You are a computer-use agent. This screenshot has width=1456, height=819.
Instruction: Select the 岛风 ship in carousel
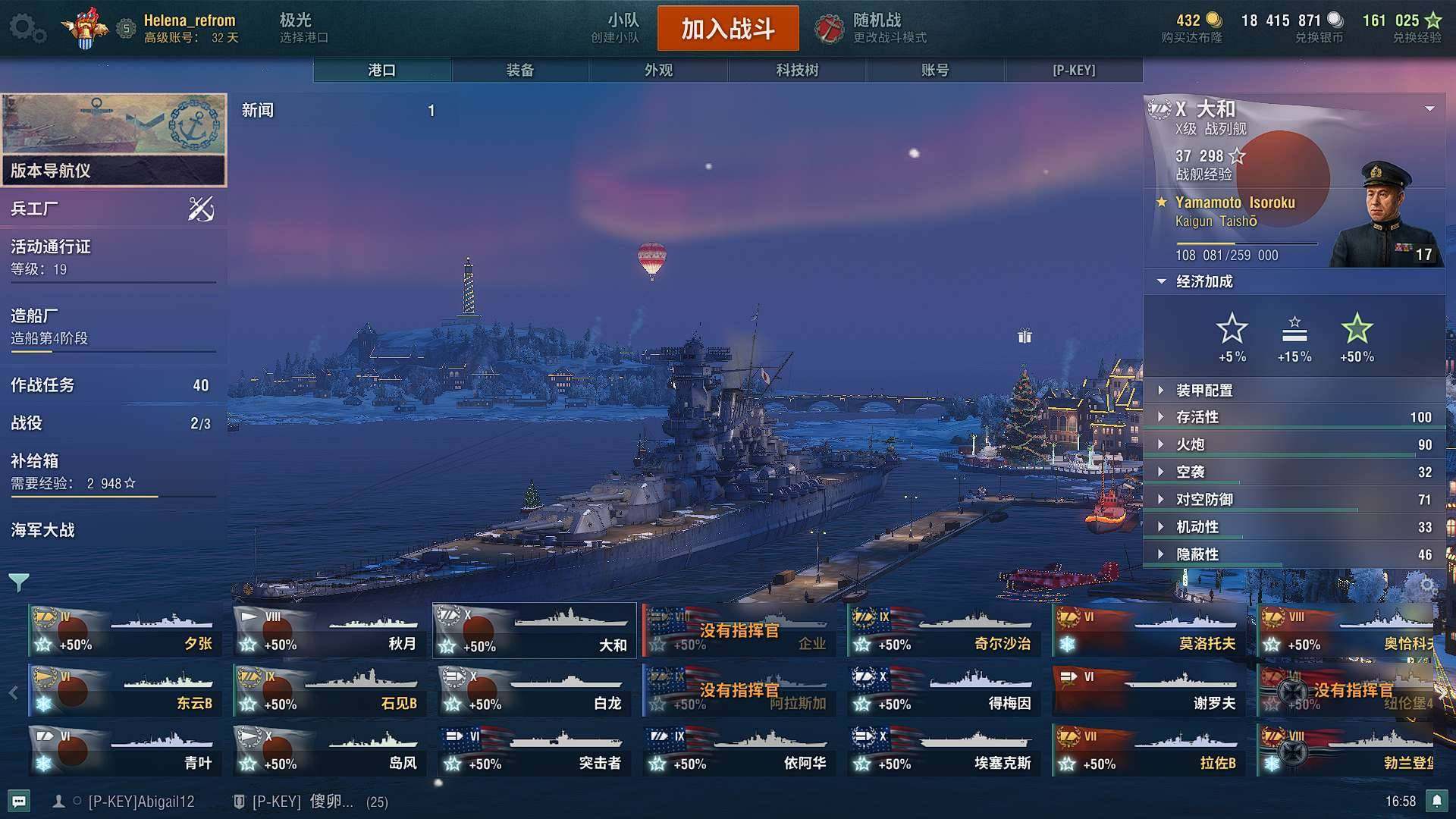pyautogui.click(x=330, y=751)
